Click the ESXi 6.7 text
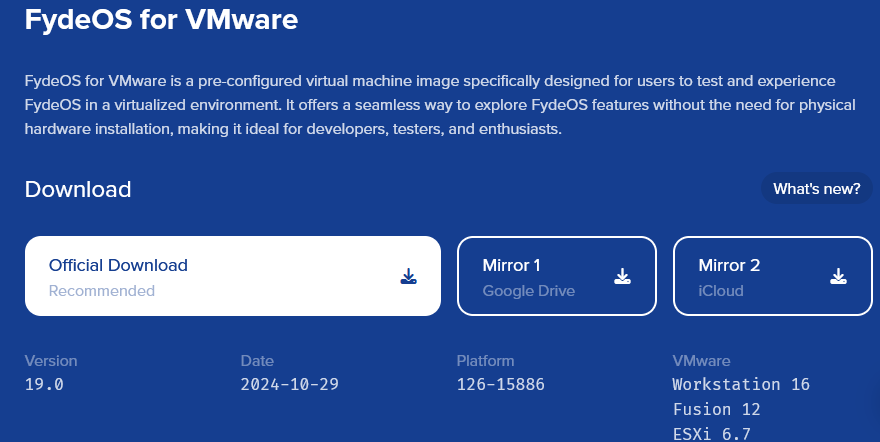The height and width of the screenshot is (442, 880). pyautogui.click(x=712, y=434)
